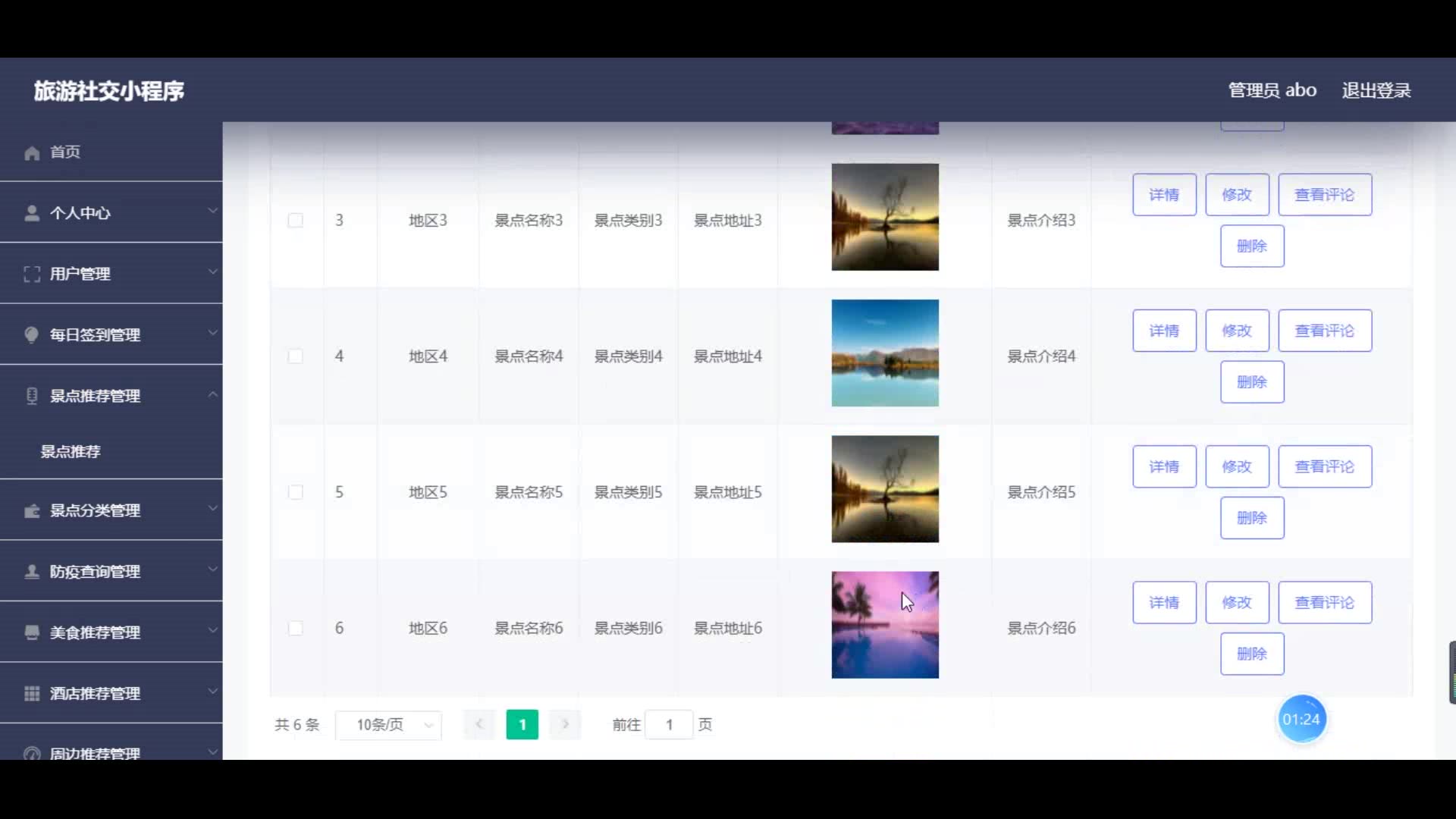This screenshot has height=819, width=1456.
Task: Open 防疫查询管理 sidebar menu
Action: pyautogui.click(x=111, y=571)
